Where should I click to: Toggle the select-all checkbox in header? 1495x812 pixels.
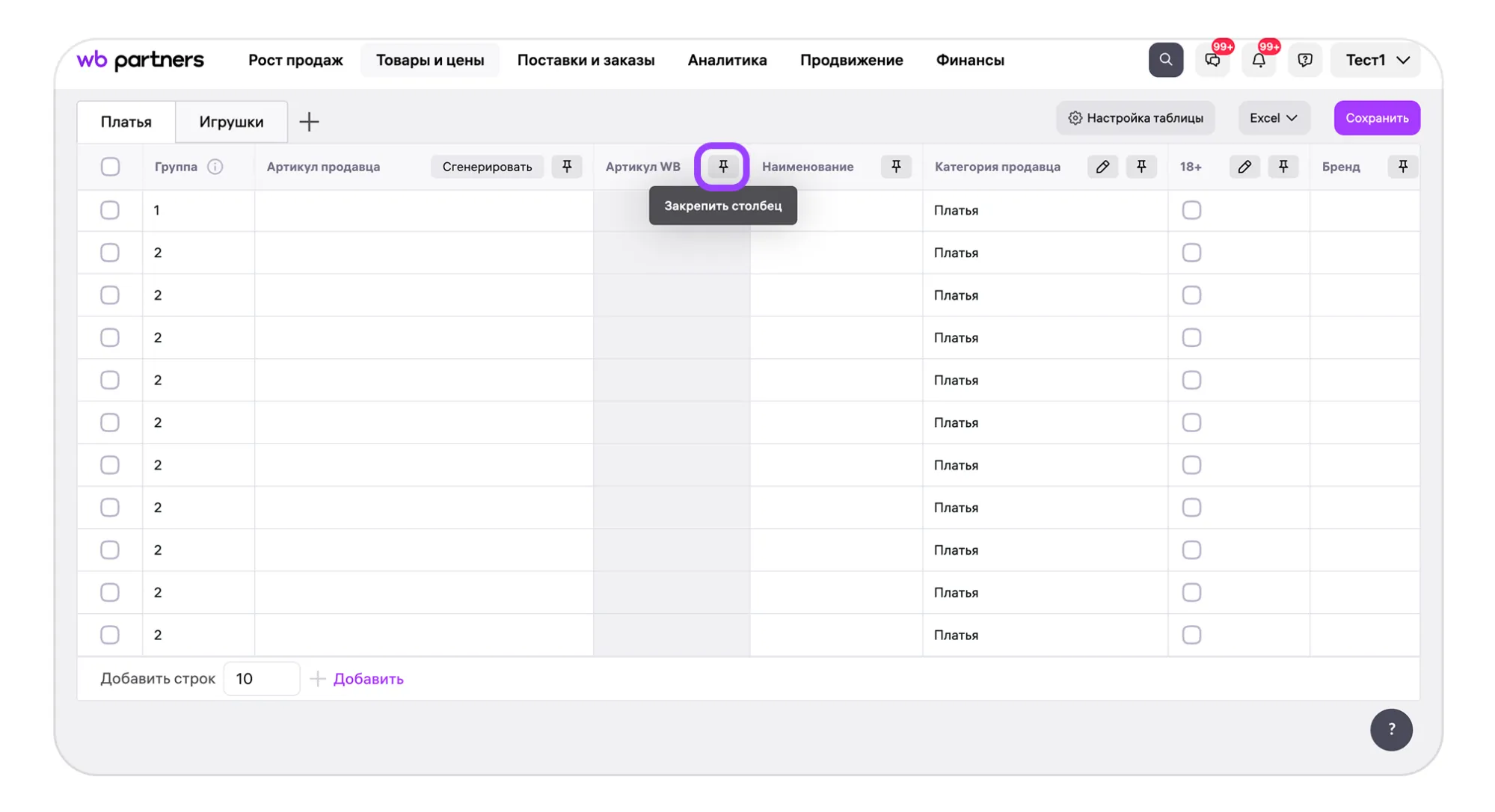(x=110, y=166)
